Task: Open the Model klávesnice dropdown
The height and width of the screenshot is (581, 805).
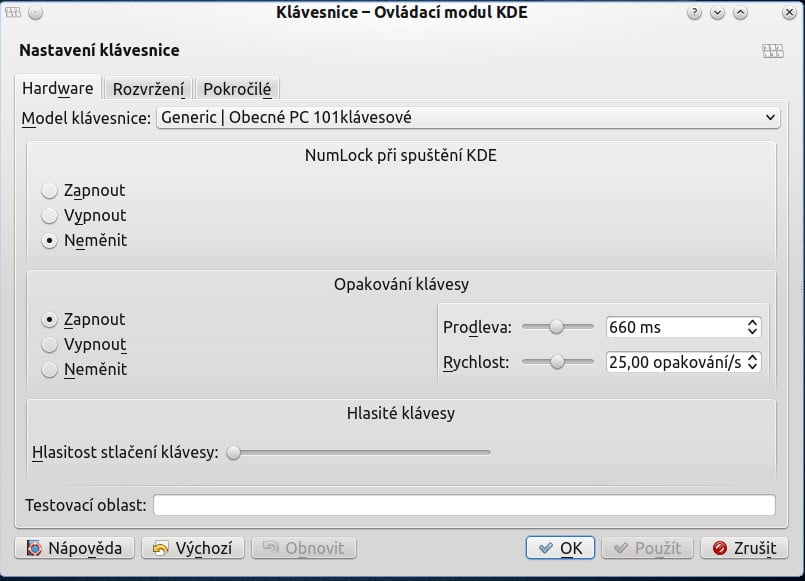Action: coord(468,118)
